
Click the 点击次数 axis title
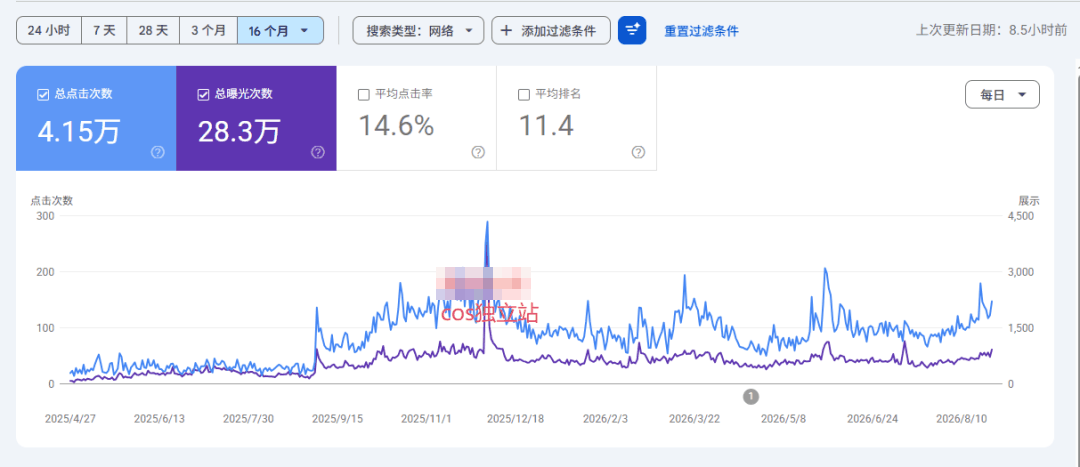52,201
